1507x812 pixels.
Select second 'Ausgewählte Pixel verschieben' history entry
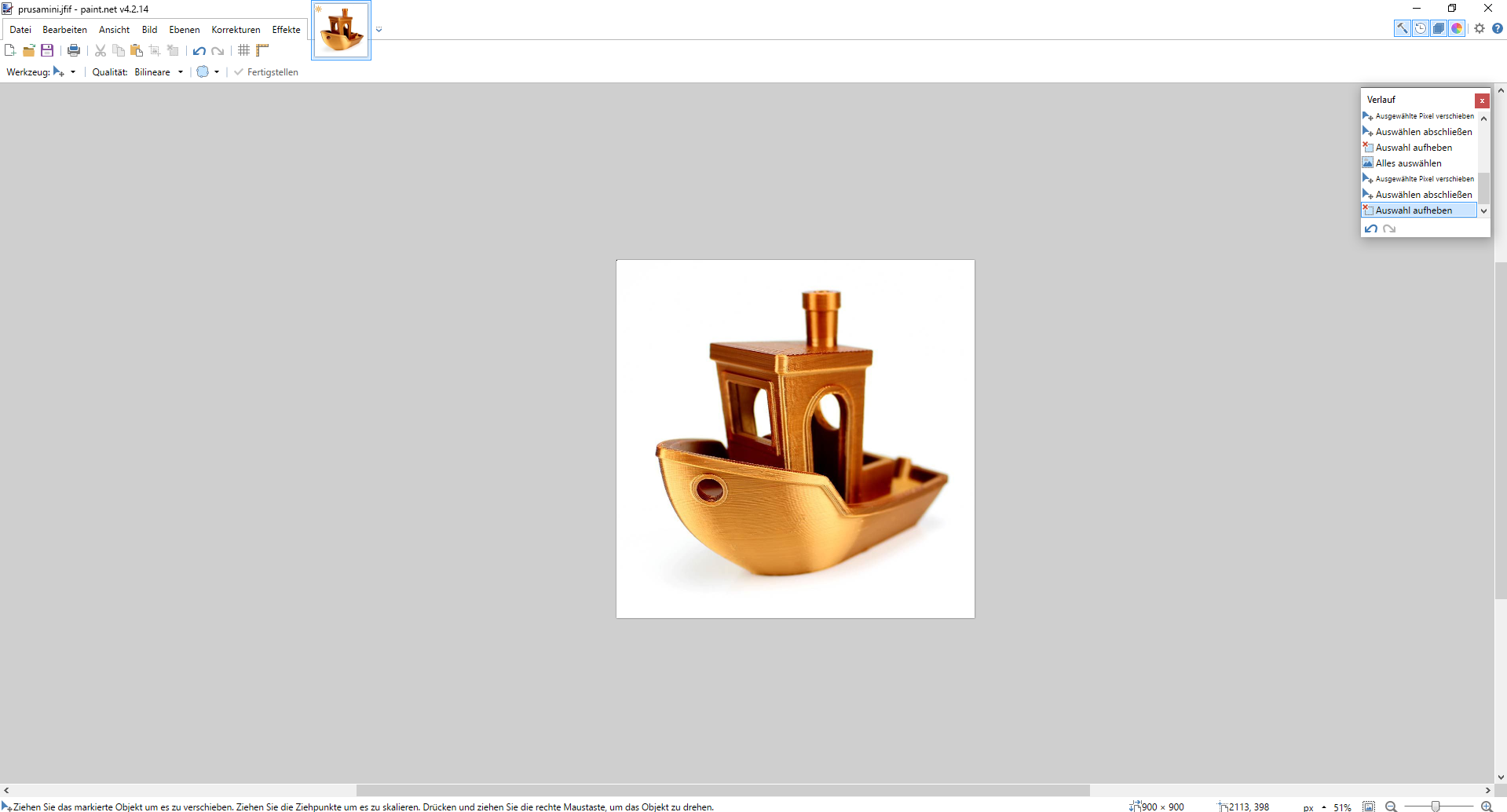(x=1419, y=179)
